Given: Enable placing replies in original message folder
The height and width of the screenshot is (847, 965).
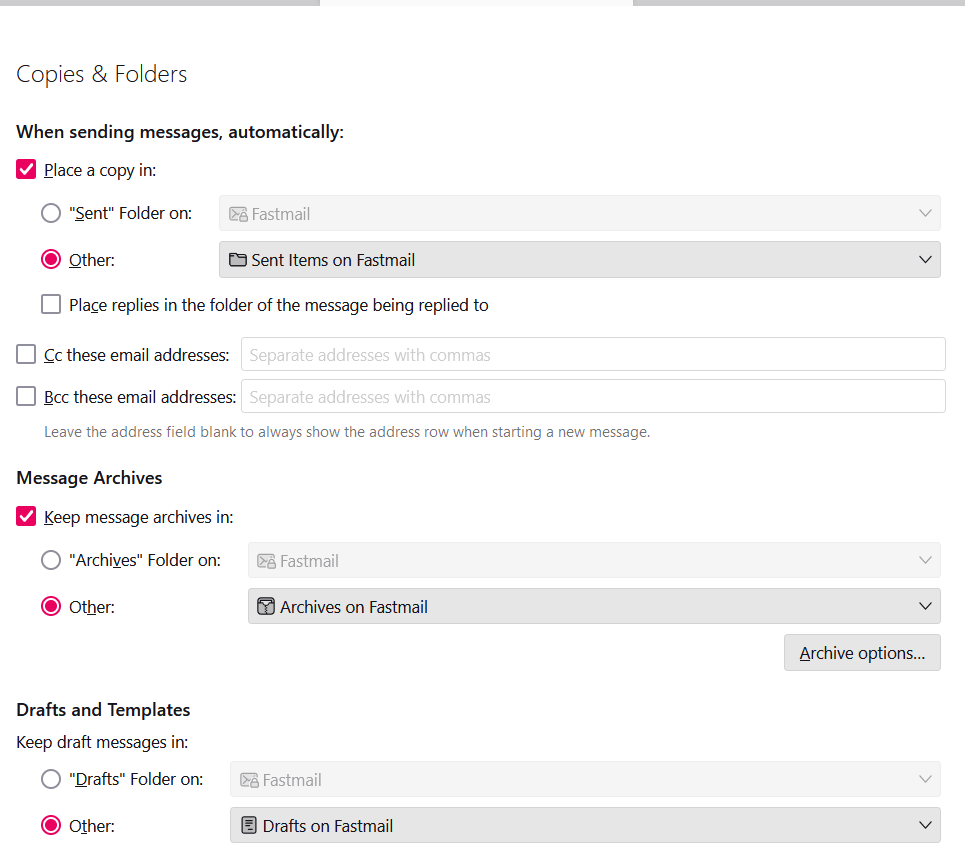Looking at the screenshot, I should (51, 305).
